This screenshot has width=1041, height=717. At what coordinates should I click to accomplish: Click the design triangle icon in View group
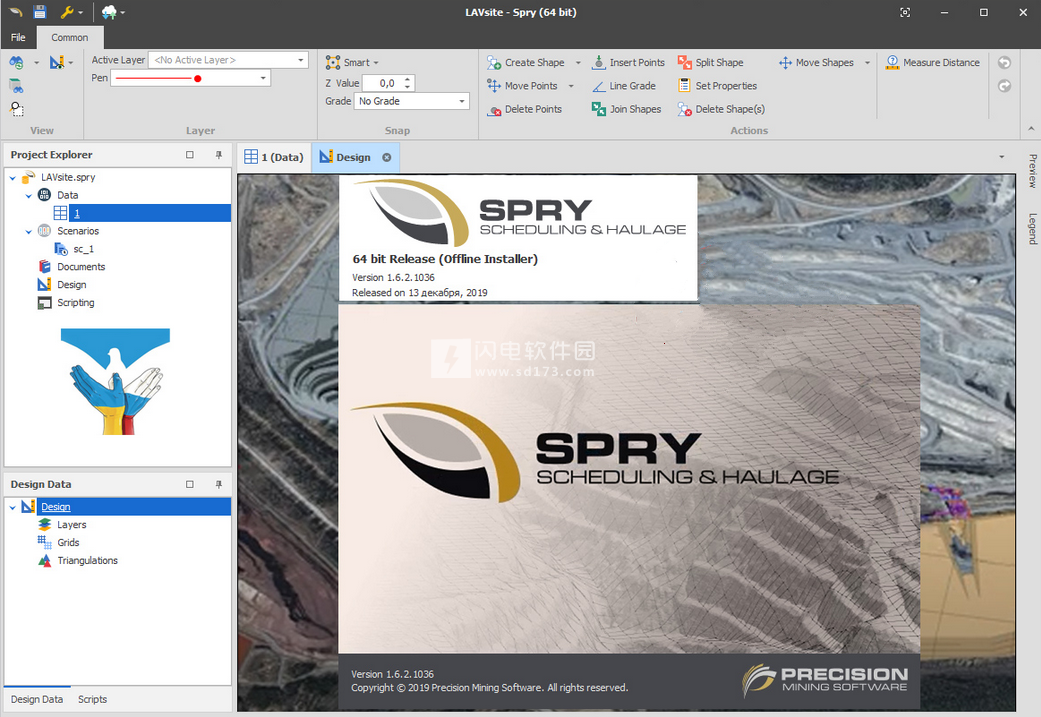57,62
